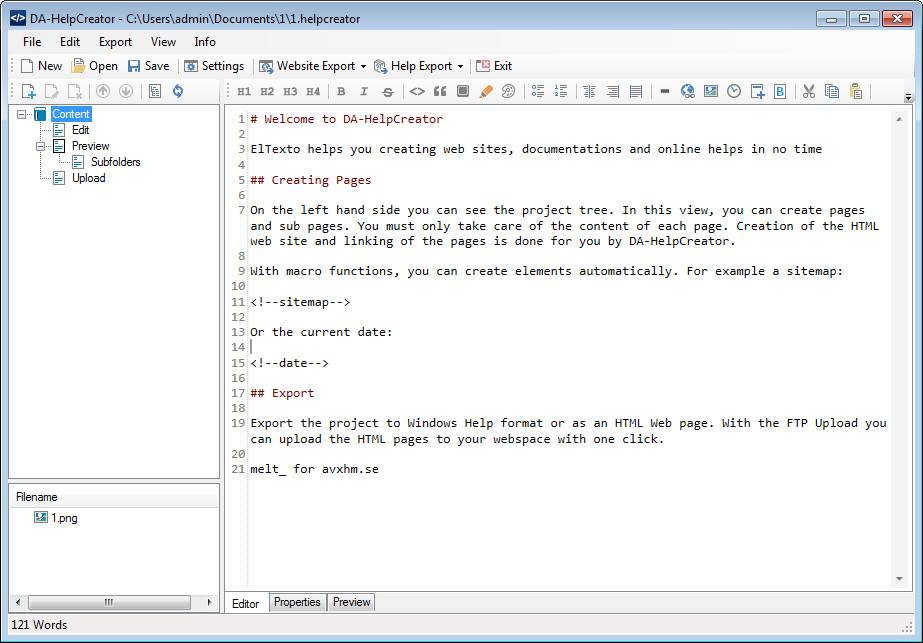Image resolution: width=923 pixels, height=643 pixels.
Task: Switch to the Preview tab
Action: (x=351, y=602)
